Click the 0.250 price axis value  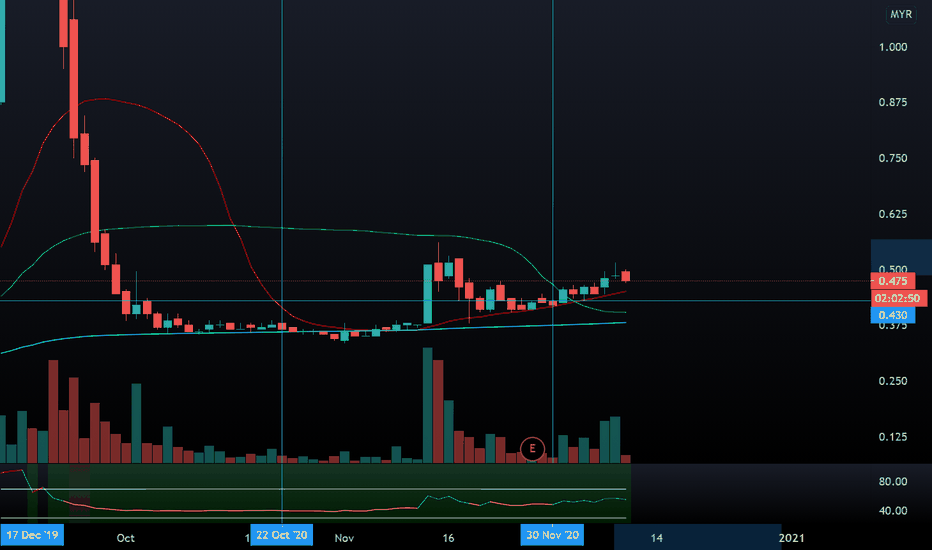click(893, 381)
